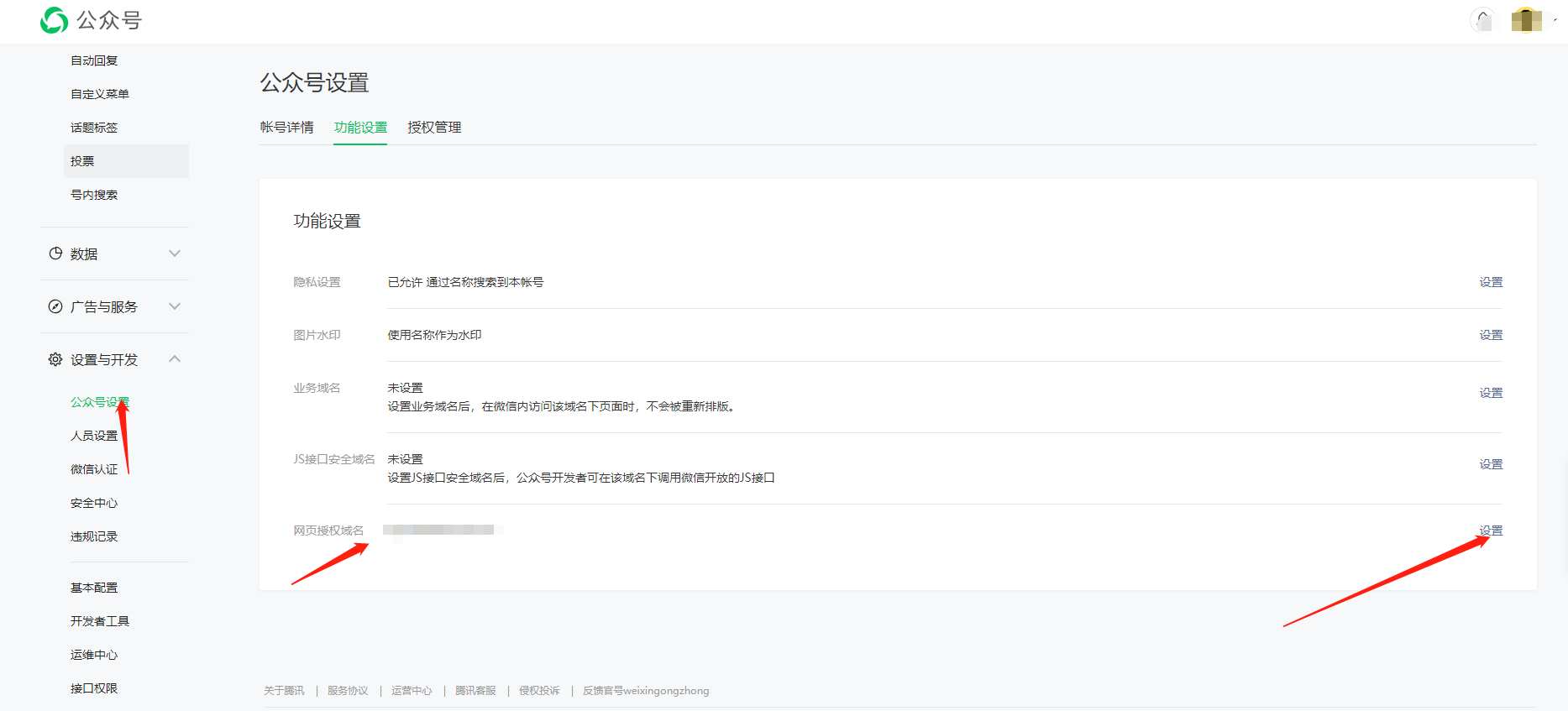The image size is (1568, 711).
Task: Open the 腾讯客服 footer link
Action: (x=475, y=691)
